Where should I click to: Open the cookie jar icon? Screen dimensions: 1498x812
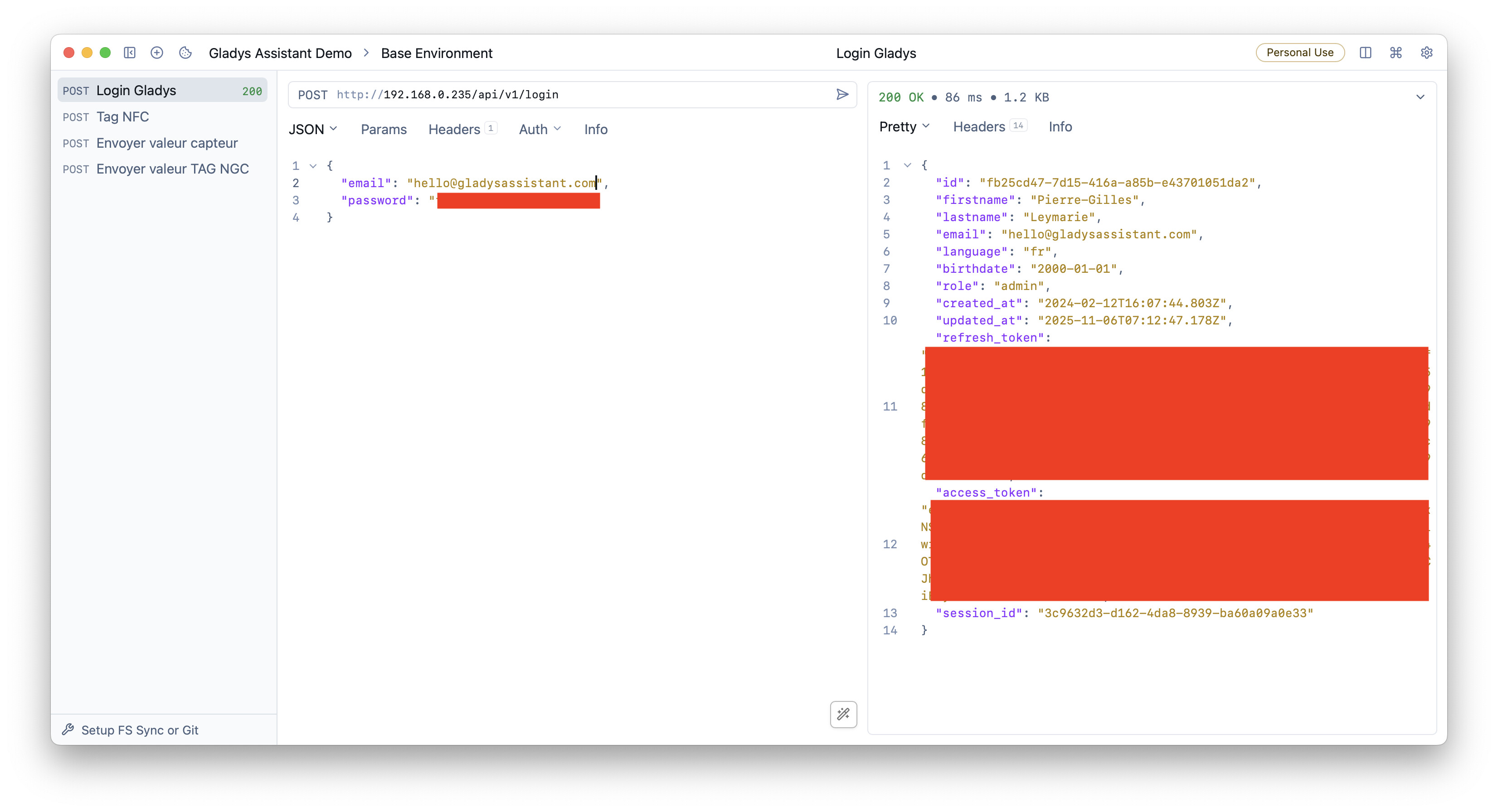coord(185,53)
